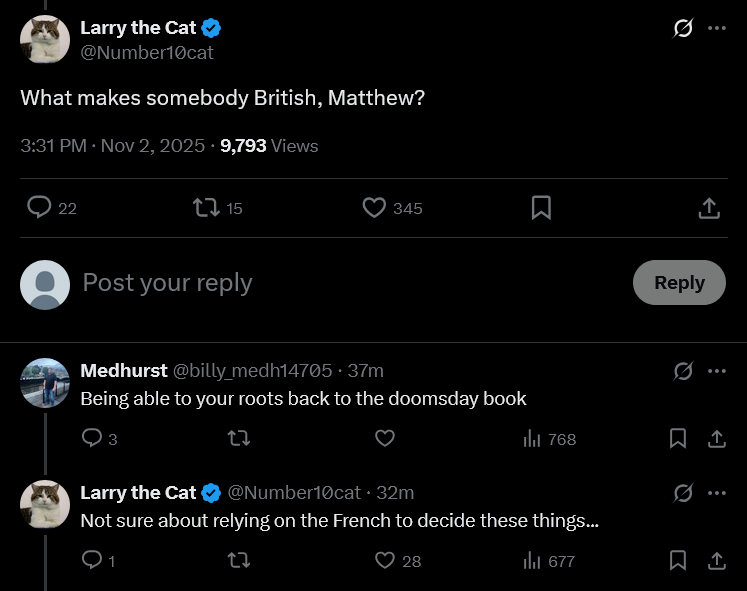The height and width of the screenshot is (591, 747).
Task: Bookmark the main Larry the Cat post
Action: pos(540,207)
